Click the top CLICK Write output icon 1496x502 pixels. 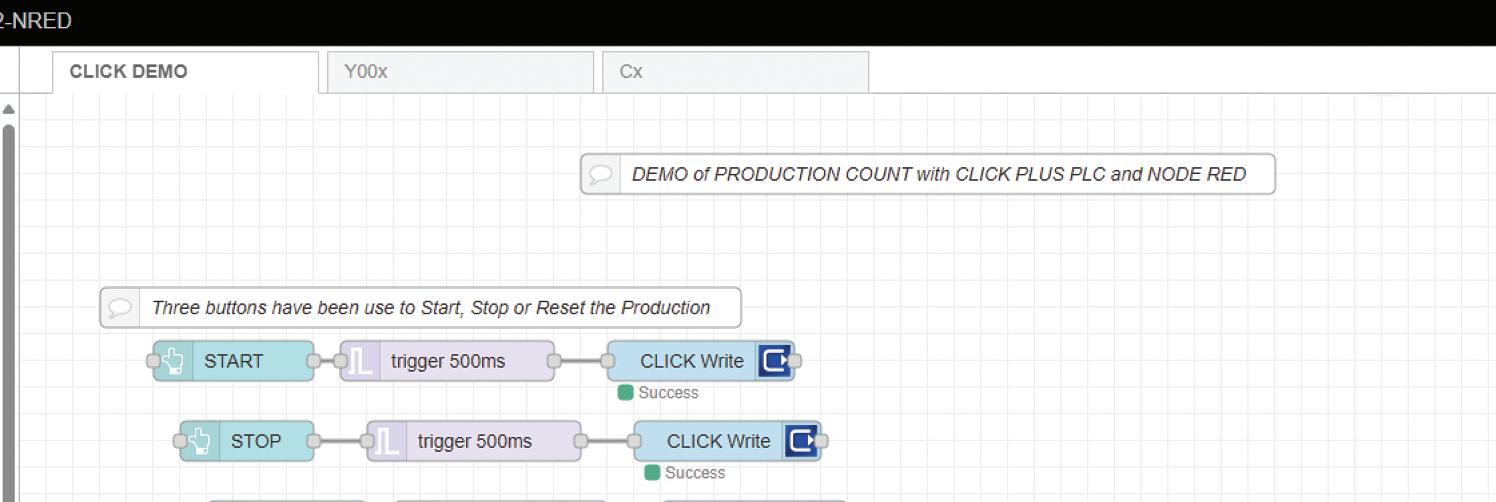point(774,361)
